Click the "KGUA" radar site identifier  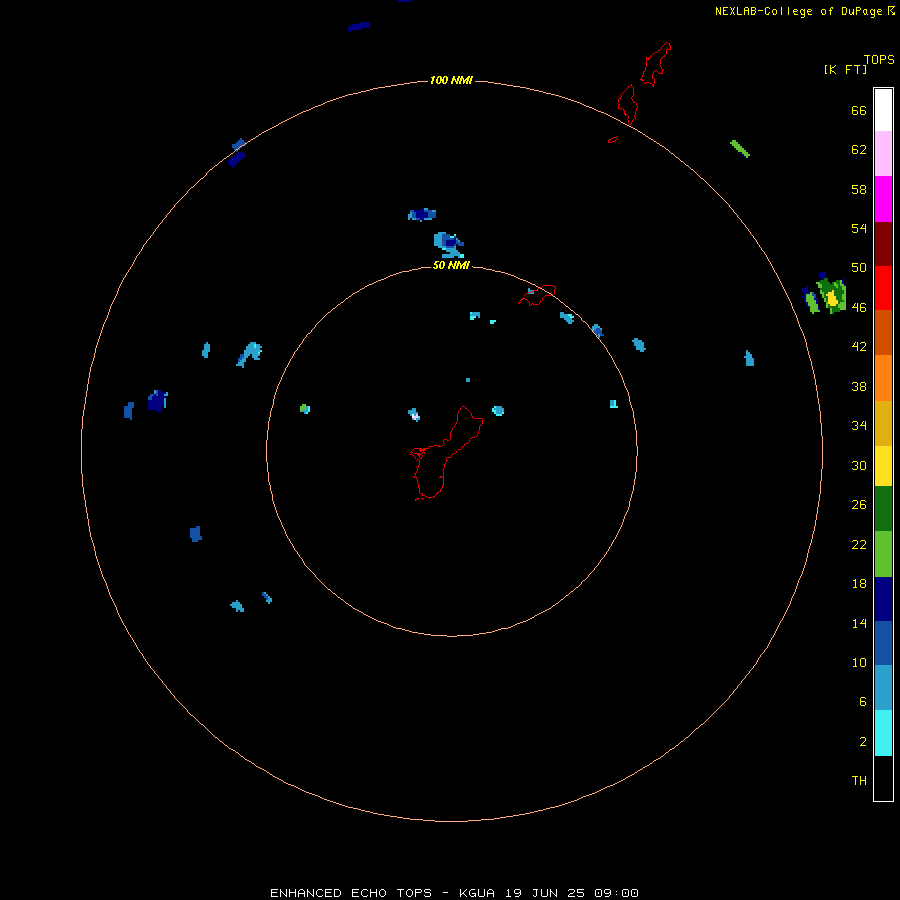pyautogui.click(x=476, y=893)
